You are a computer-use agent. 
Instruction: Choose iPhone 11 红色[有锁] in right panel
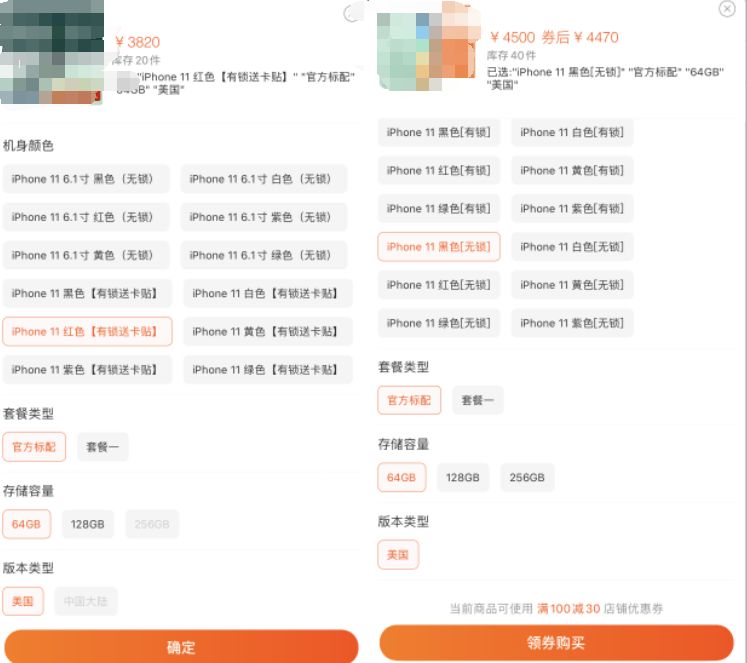click(x=439, y=171)
